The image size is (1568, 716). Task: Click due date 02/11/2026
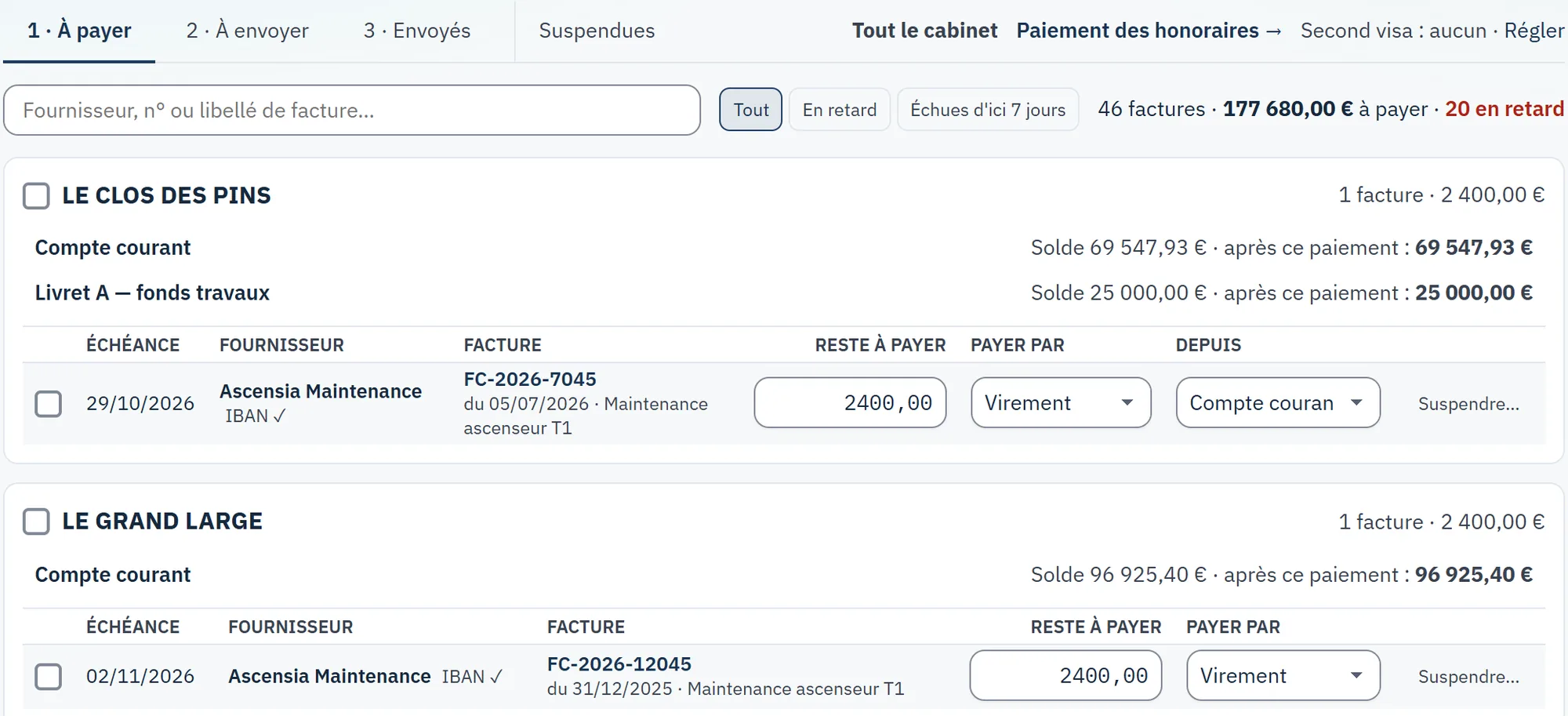pyautogui.click(x=140, y=677)
